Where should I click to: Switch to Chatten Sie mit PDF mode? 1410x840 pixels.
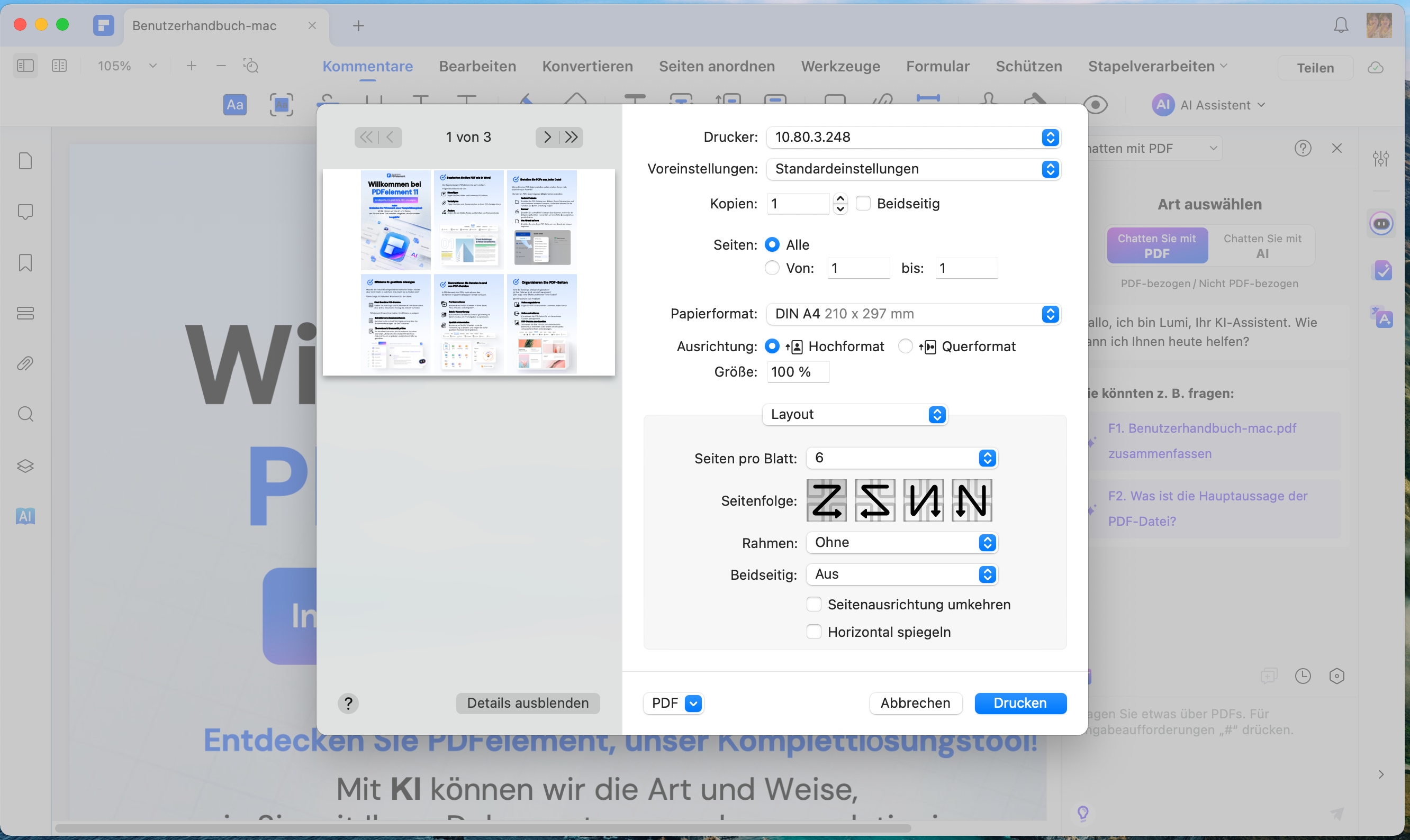tap(1157, 245)
